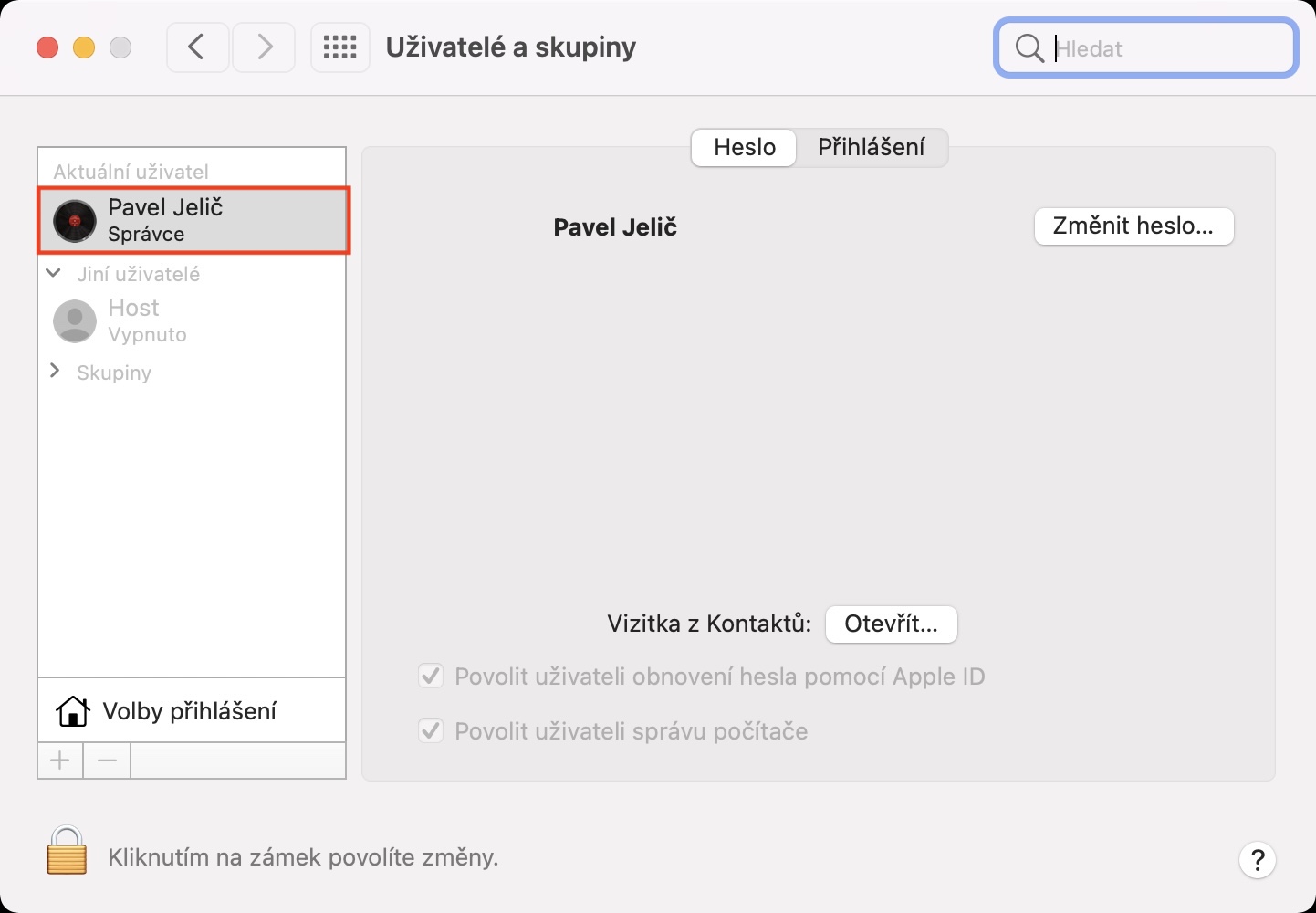Switch to the Přihlášení tab
The width and height of the screenshot is (1316, 913).
click(871, 147)
